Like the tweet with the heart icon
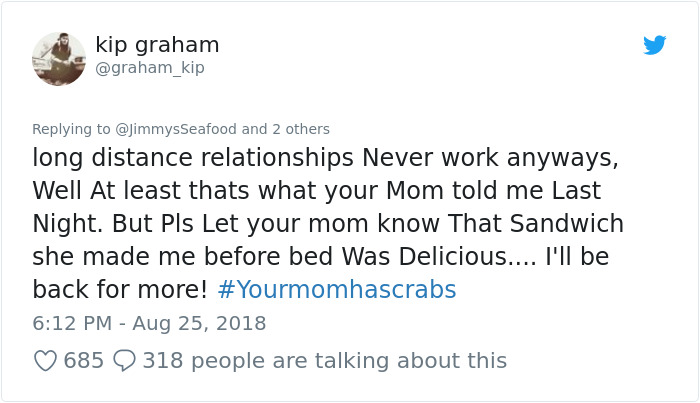 [45, 360]
